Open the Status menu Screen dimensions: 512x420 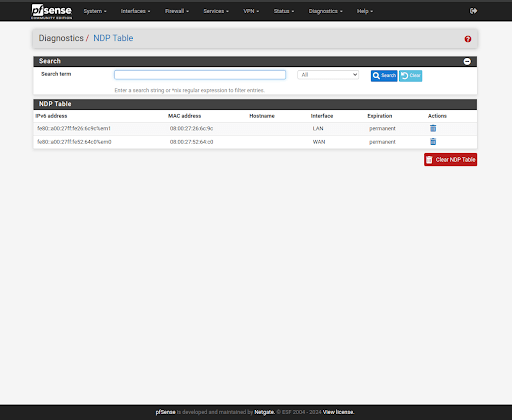284,11
